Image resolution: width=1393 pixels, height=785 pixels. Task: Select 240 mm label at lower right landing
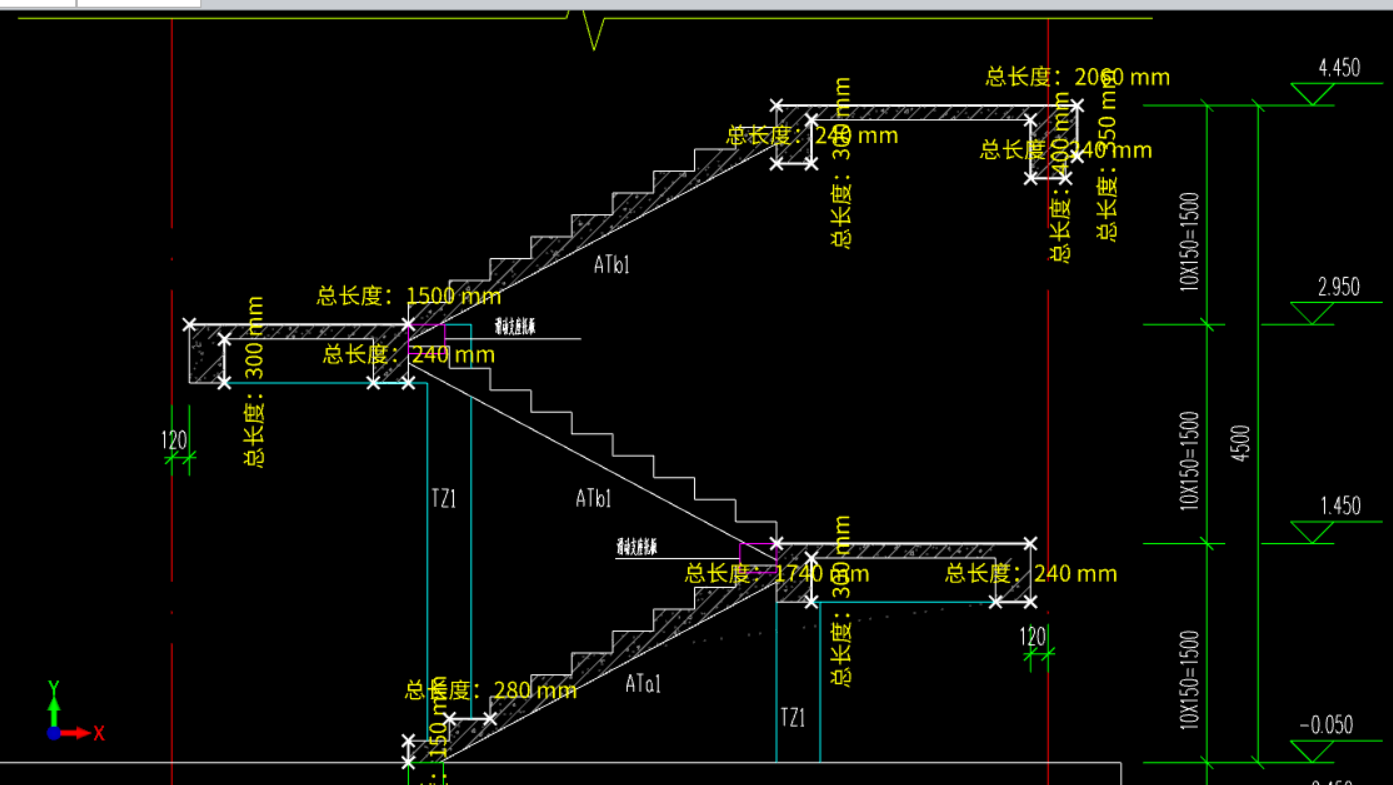[x=1031, y=574]
